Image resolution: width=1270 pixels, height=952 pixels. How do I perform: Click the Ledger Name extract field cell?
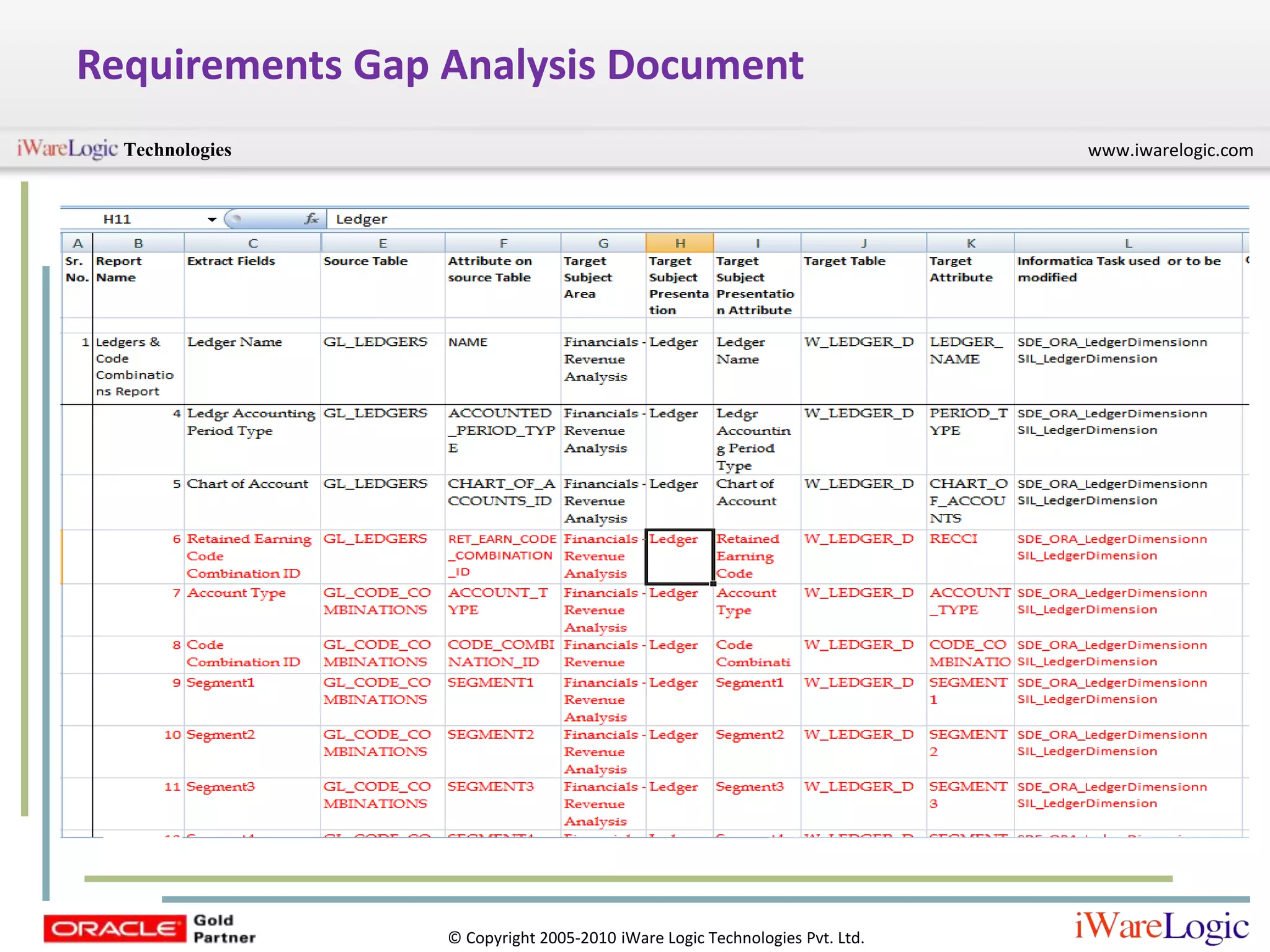[x=252, y=368]
